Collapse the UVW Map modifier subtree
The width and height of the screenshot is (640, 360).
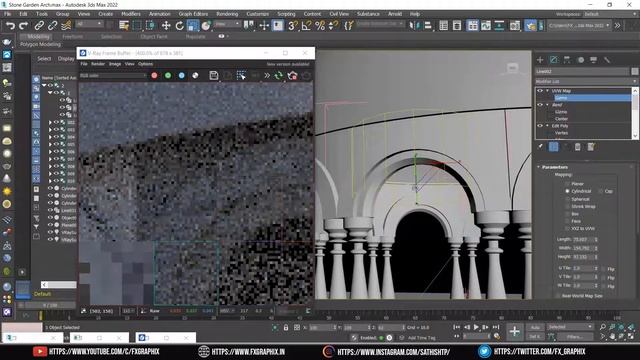click(x=547, y=91)
